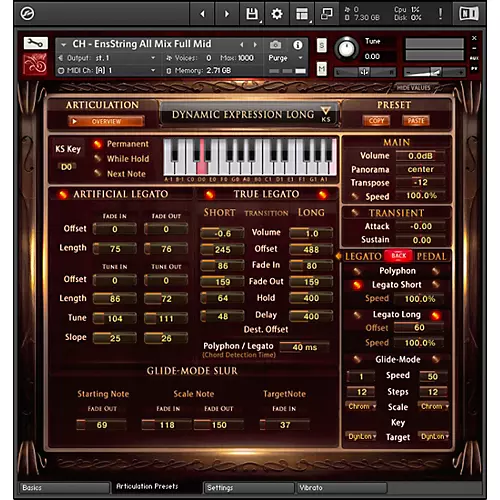Click Main Volume 0.0dB field

tap(420, 156)
